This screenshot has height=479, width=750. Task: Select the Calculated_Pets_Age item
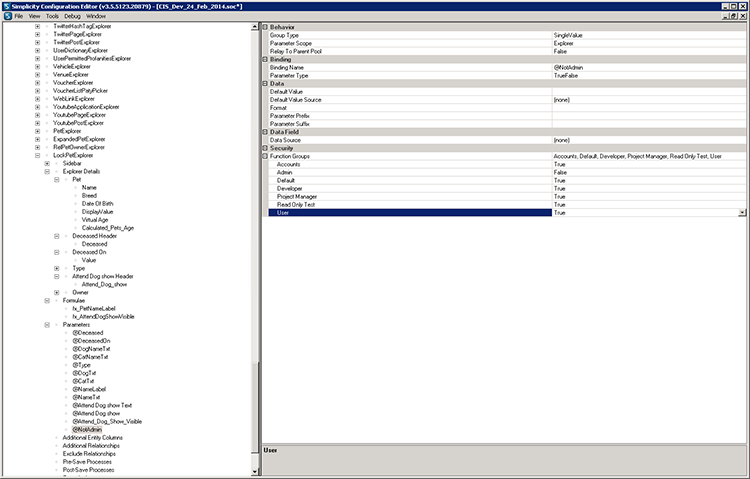pos(108,228)
